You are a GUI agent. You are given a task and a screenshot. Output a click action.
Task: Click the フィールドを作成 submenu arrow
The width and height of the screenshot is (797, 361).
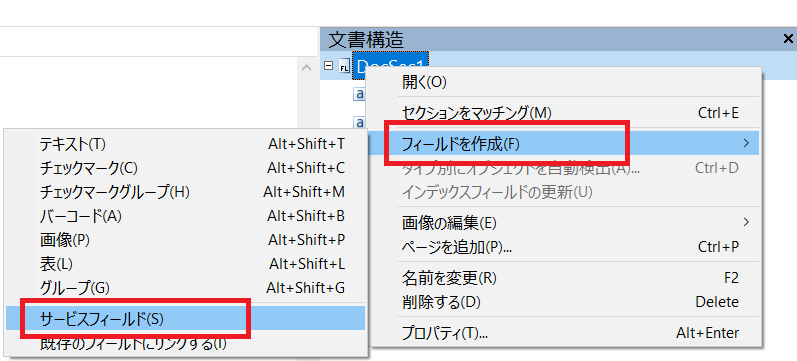[x=746, y=143]
